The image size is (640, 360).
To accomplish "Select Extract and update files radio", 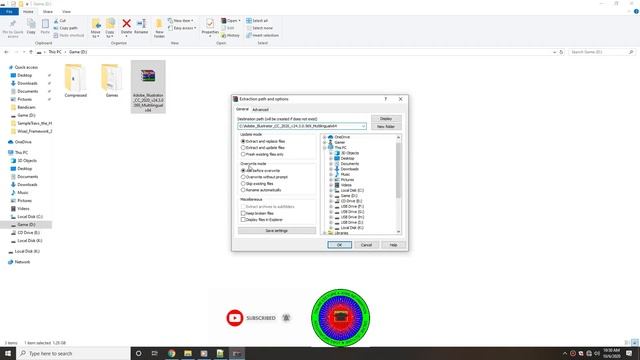I will (243, 148).
